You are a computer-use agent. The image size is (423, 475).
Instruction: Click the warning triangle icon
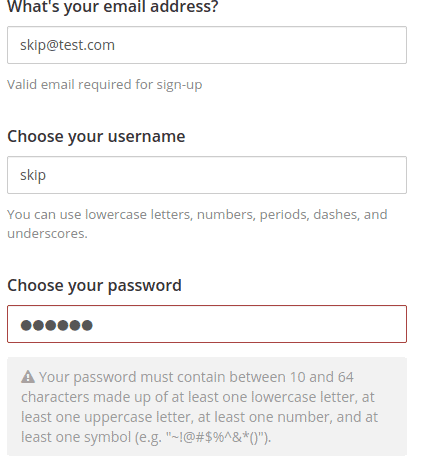click(28, 377)
